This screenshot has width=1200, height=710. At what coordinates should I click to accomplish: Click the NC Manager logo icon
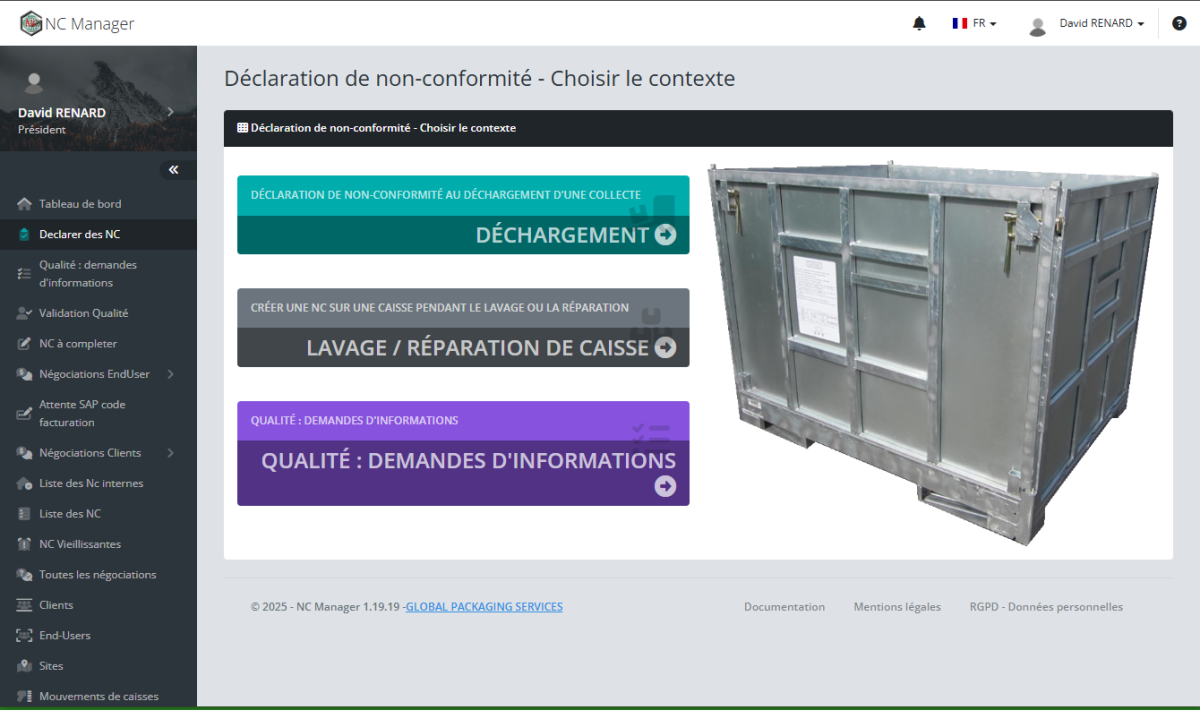[30, 22]
